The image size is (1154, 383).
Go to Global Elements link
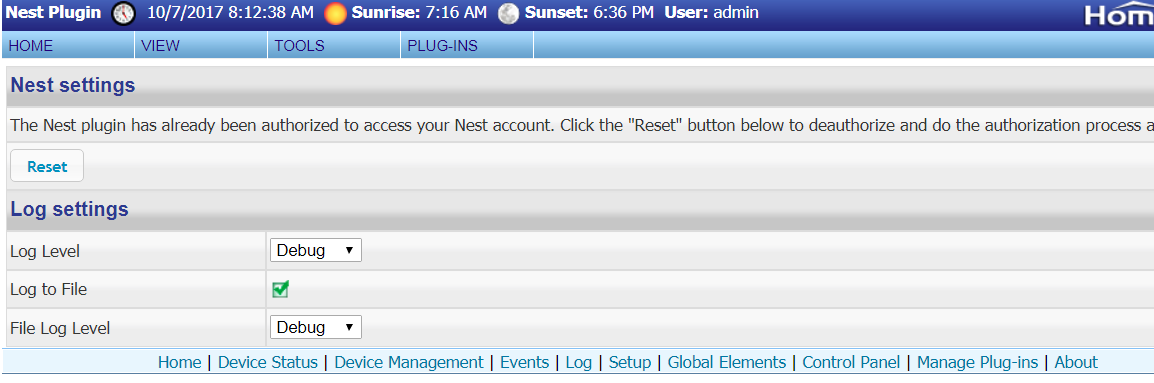tap(727, 362)
